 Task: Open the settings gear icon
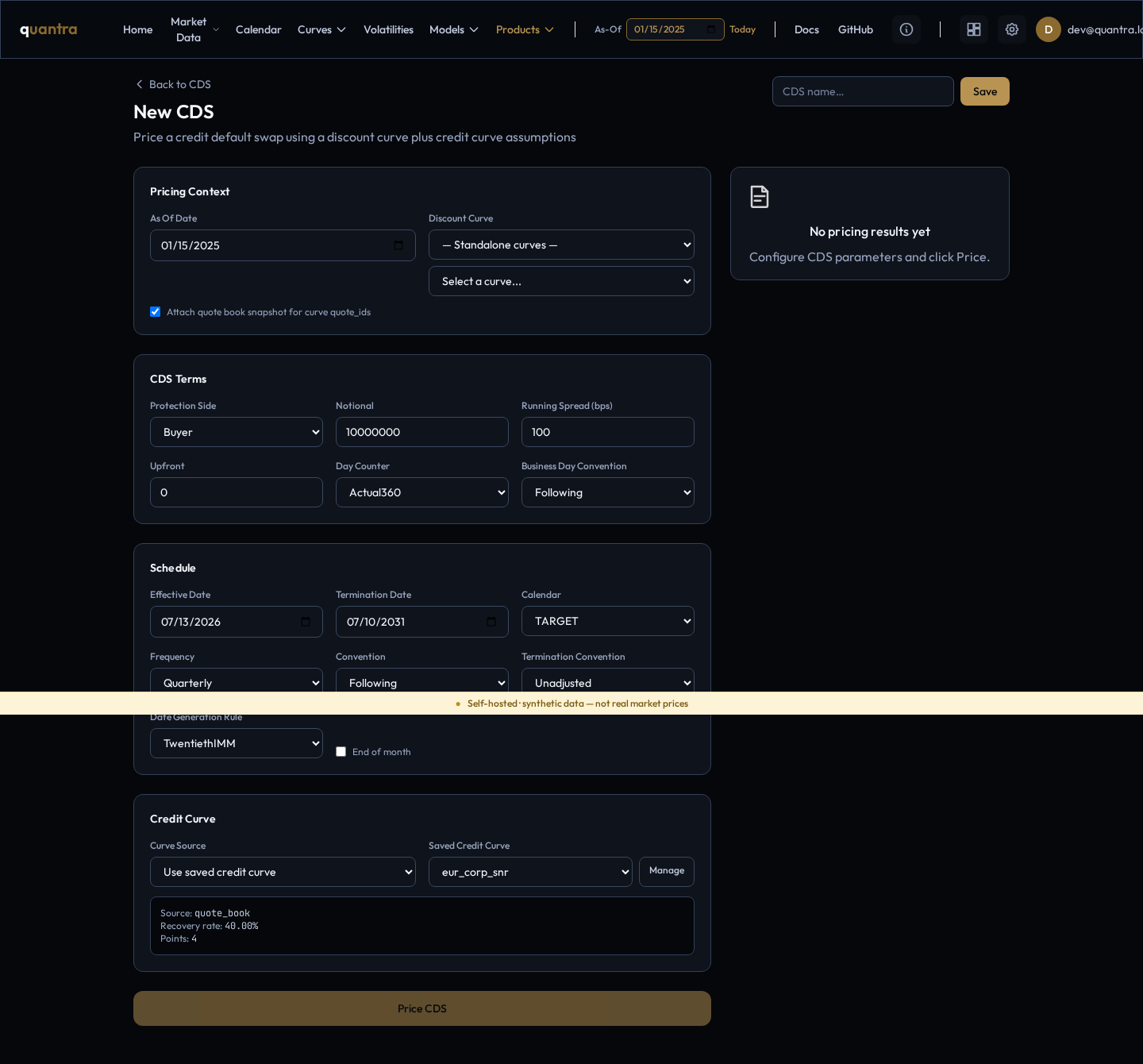1012,29
